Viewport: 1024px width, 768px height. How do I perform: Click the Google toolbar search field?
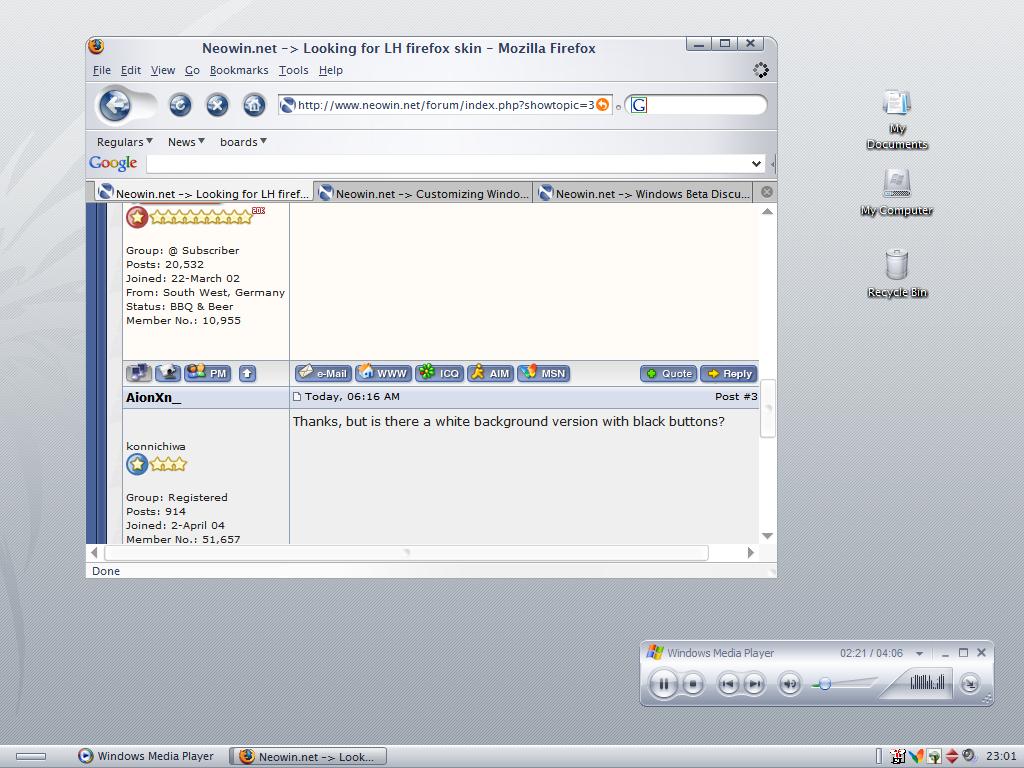tap(455, 163)
